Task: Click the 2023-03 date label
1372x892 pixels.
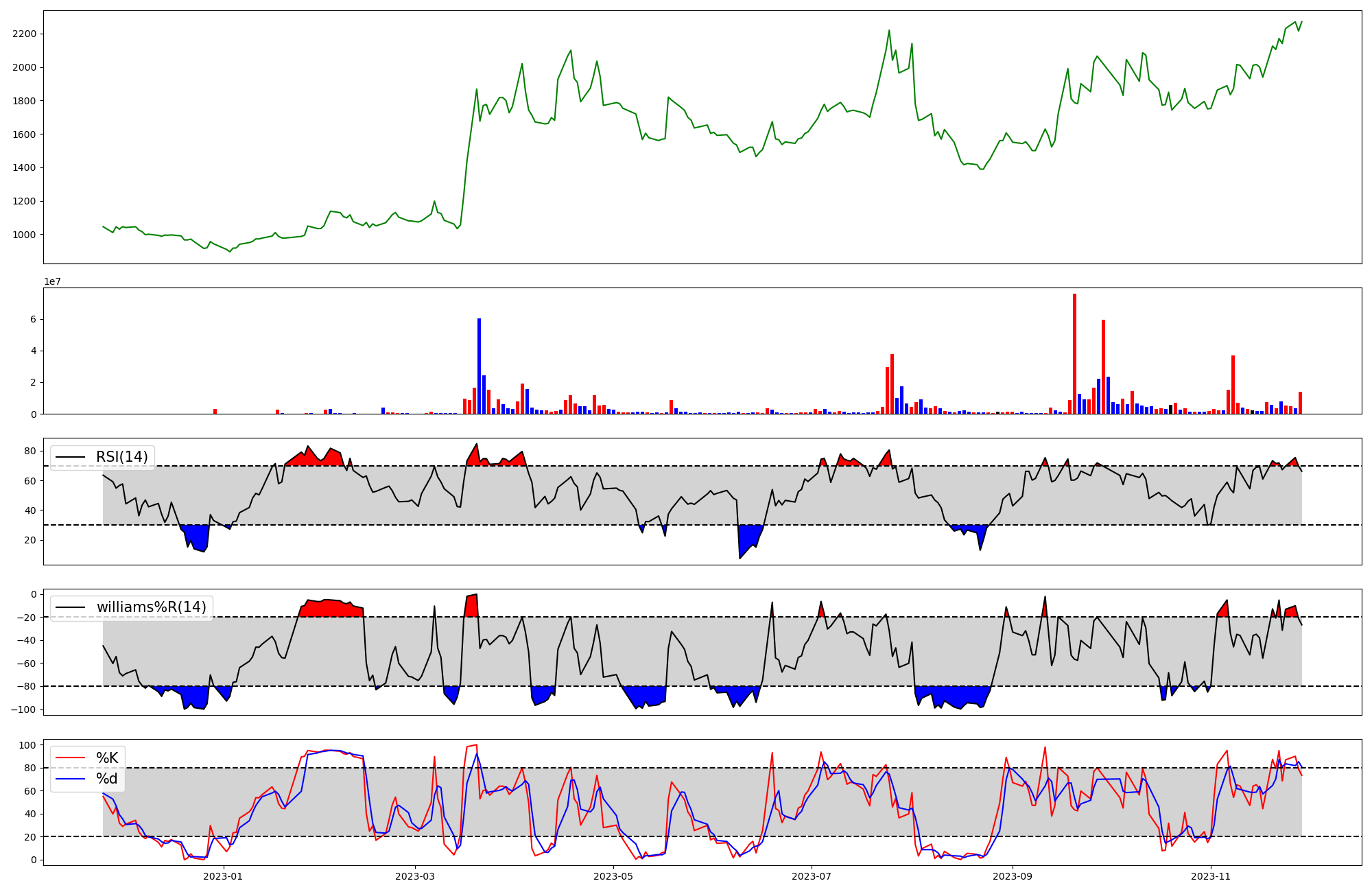Action: point(414,876)
